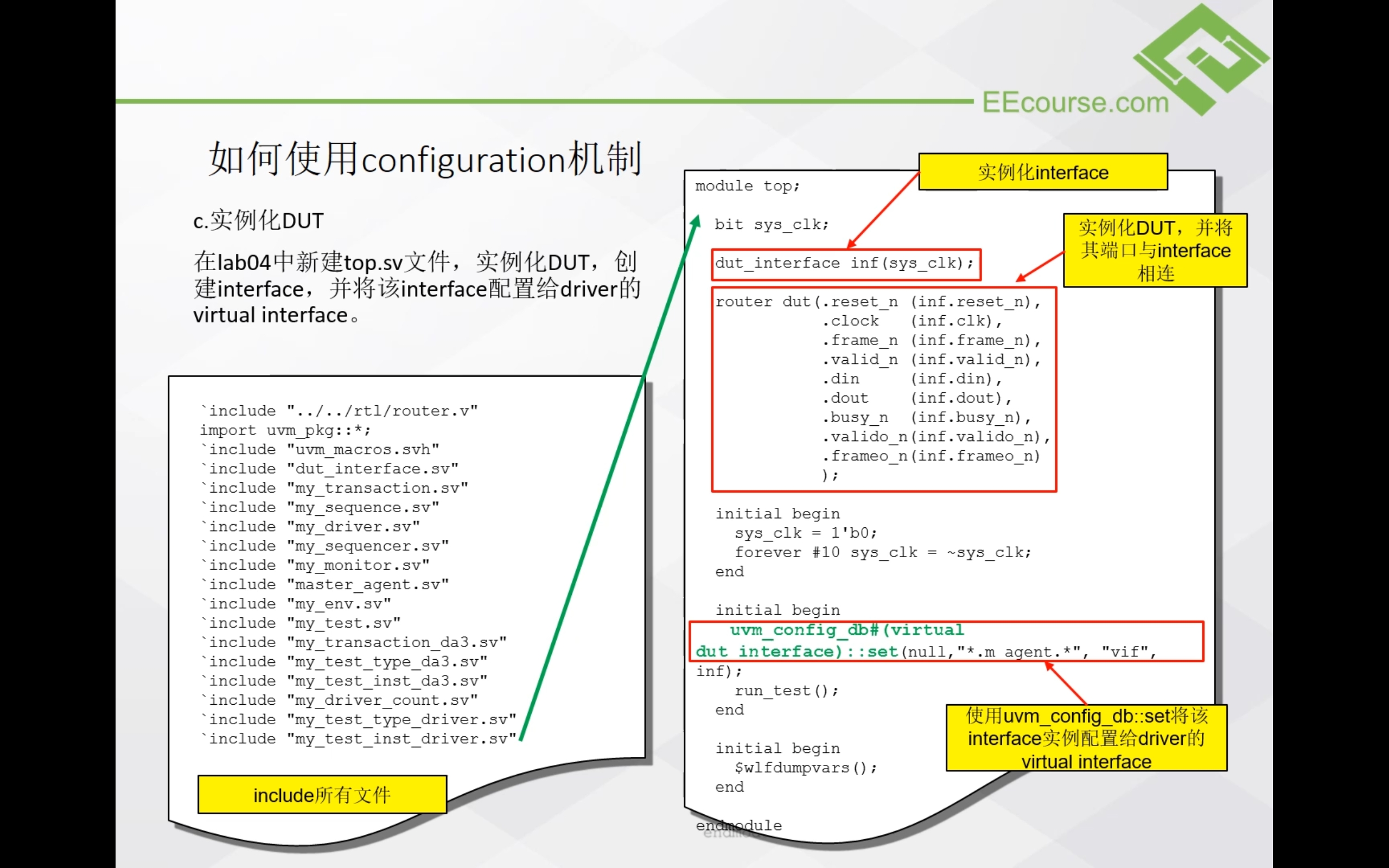The height and width of the screenshot is (868, 1389).
Task: Click the EEcourse.com text link
Action: [x=1075, y=103]
